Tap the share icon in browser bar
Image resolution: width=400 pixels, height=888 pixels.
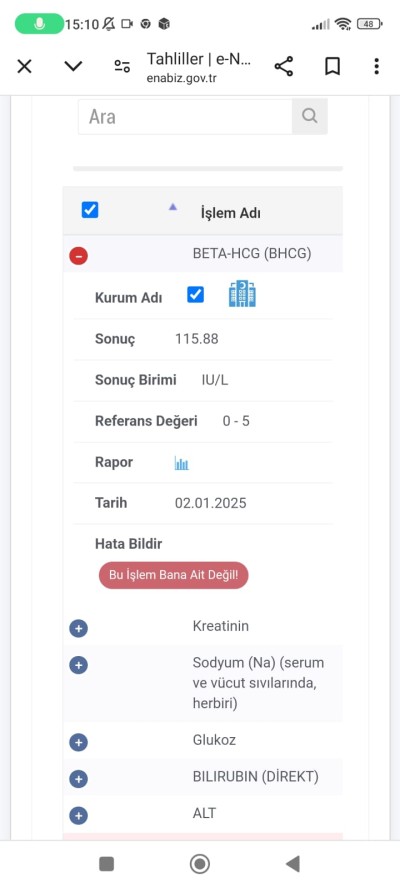pos(284,66)
